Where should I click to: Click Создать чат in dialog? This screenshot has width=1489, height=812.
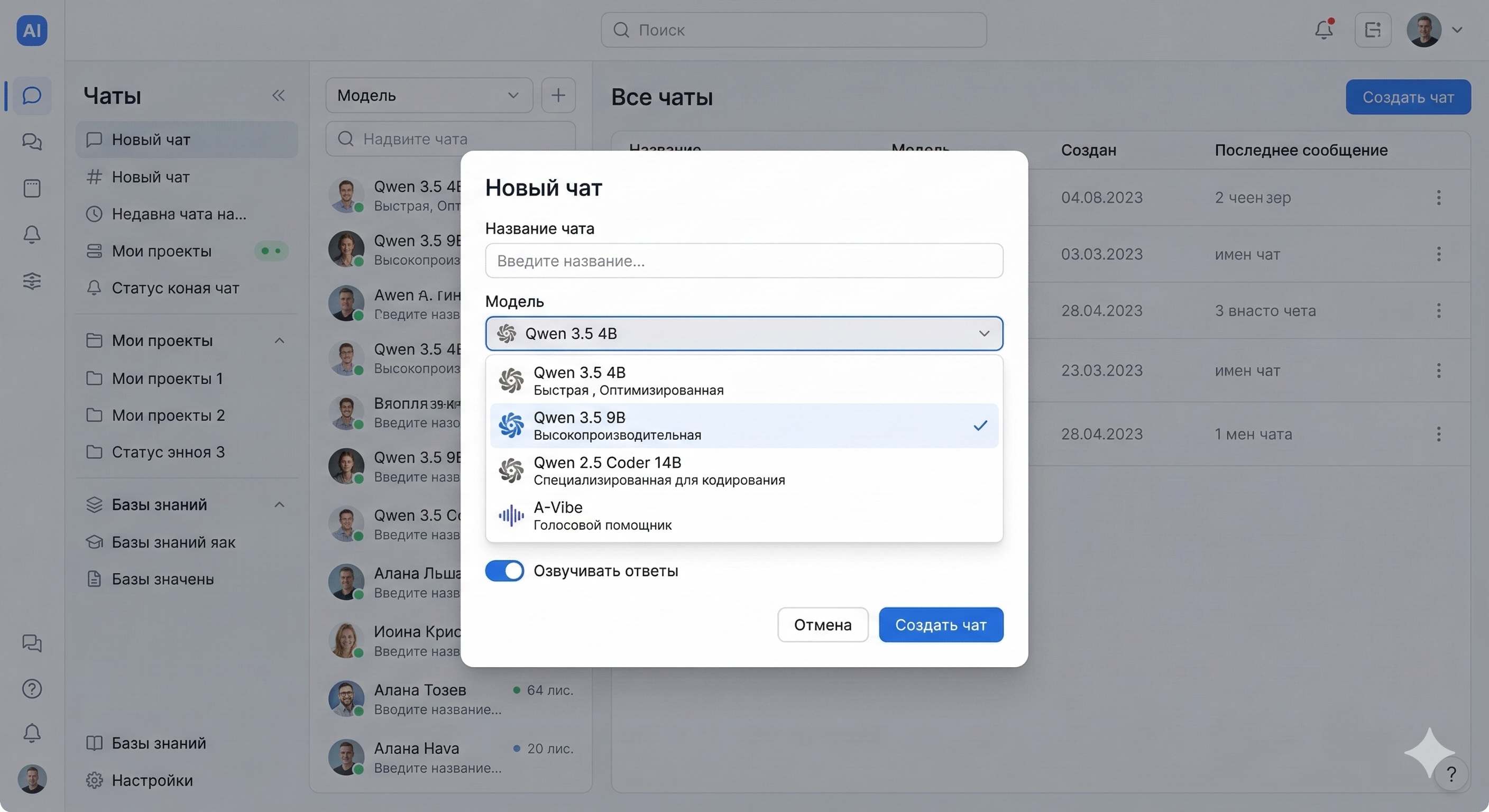941,624
